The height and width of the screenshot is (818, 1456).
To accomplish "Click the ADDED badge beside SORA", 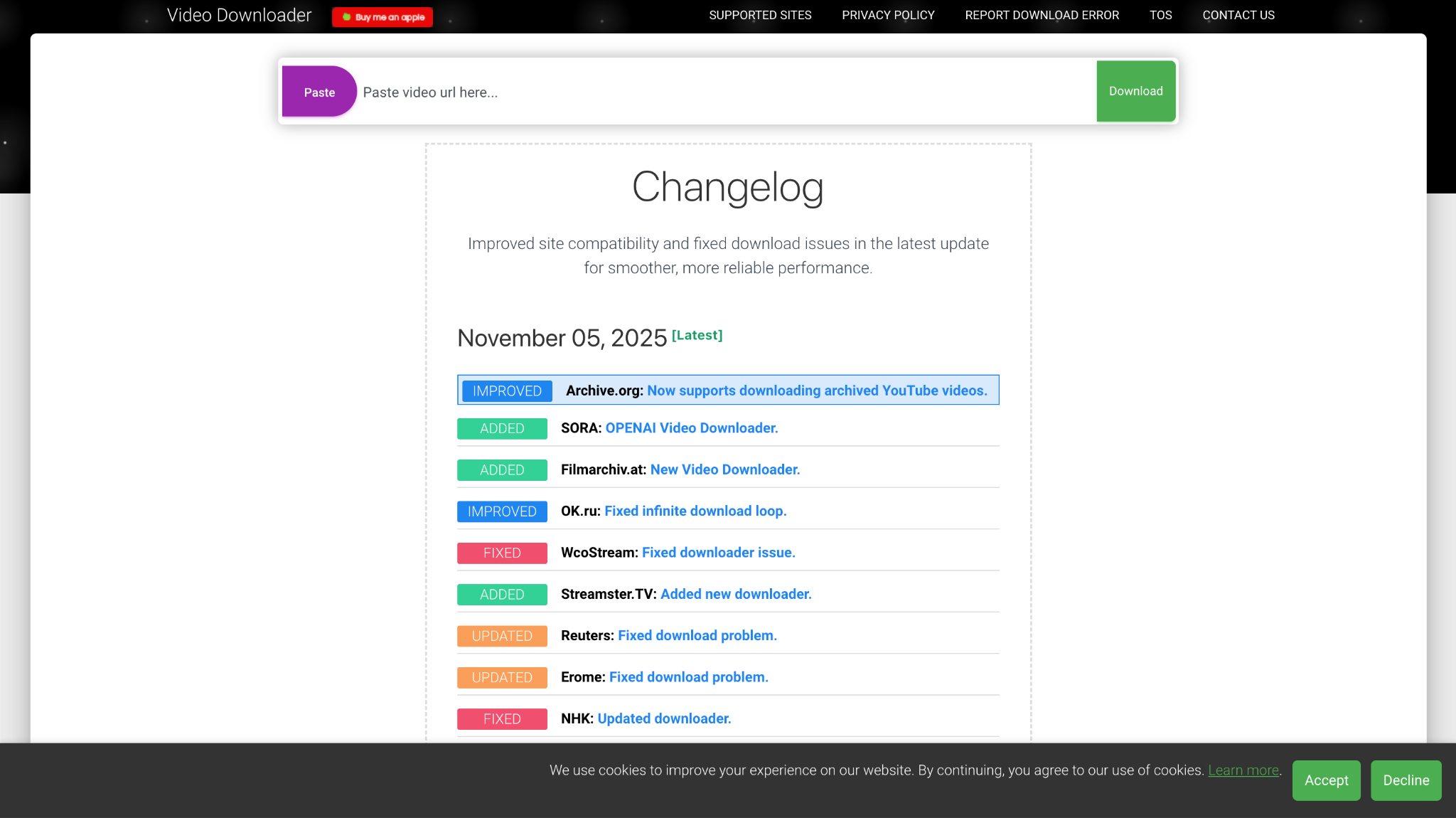I will coord(501,428).
